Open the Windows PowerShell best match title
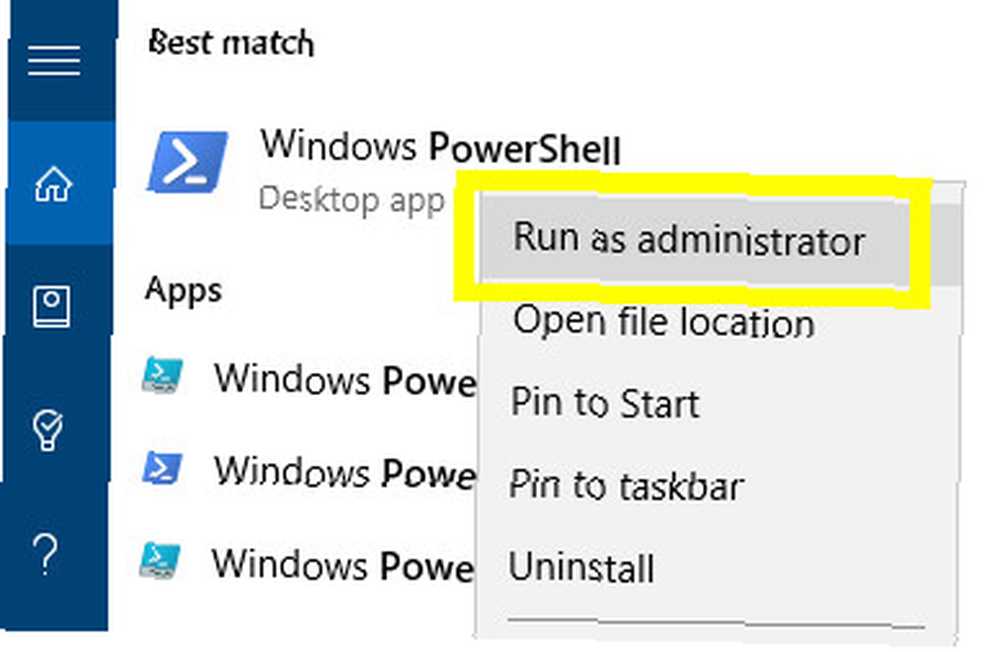The width and height of the screenshot is (1000, 652). pyautogui.click(x=440, y=146)
